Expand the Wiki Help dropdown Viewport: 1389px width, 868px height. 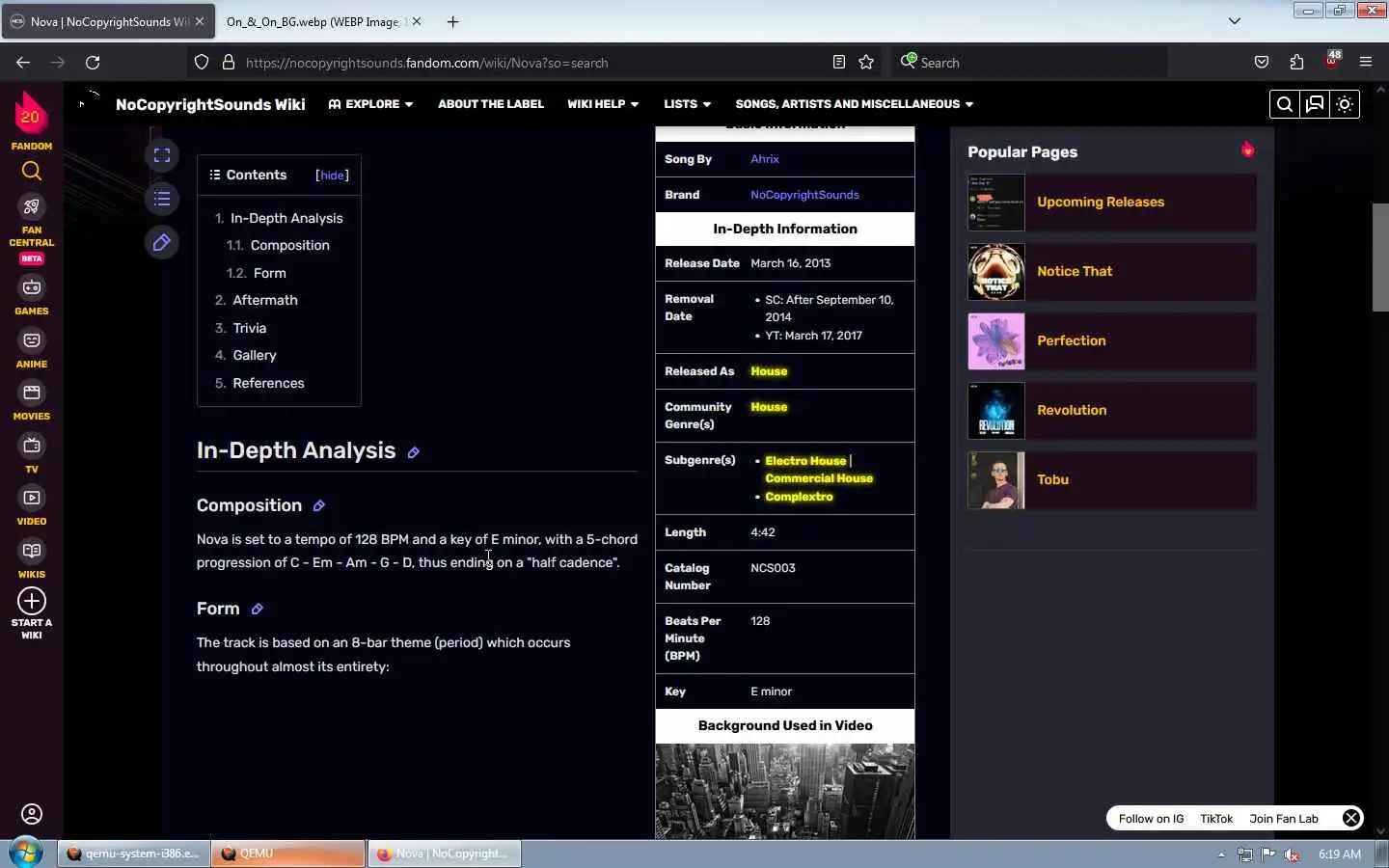[603, 104]
